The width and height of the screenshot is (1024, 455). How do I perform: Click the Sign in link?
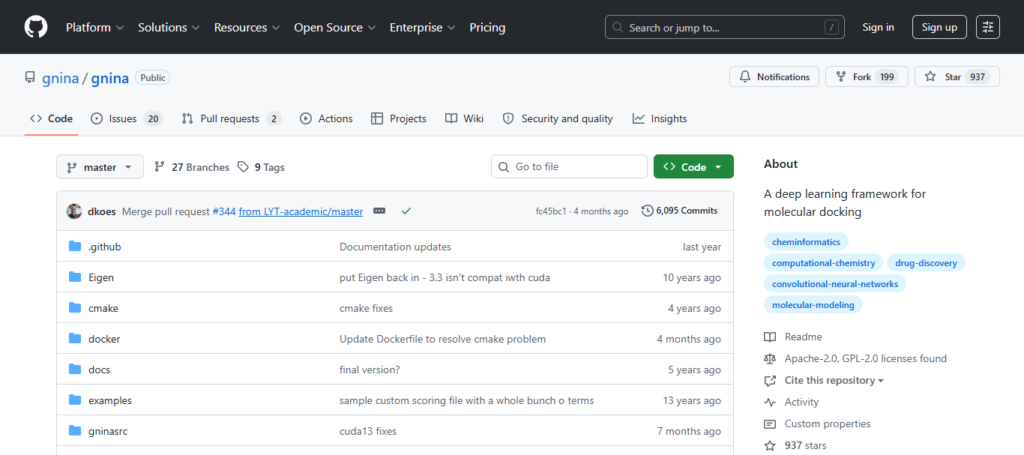(878, 27)
